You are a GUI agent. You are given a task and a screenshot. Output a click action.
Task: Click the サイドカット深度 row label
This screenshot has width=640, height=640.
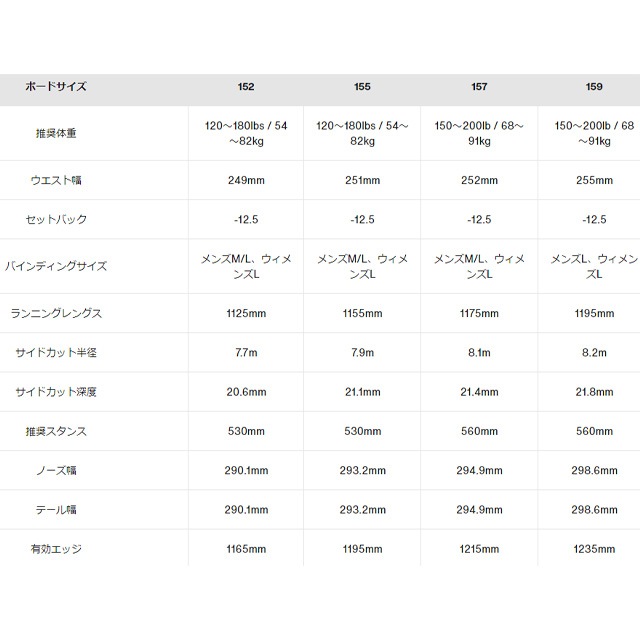(x=56, y=392)
